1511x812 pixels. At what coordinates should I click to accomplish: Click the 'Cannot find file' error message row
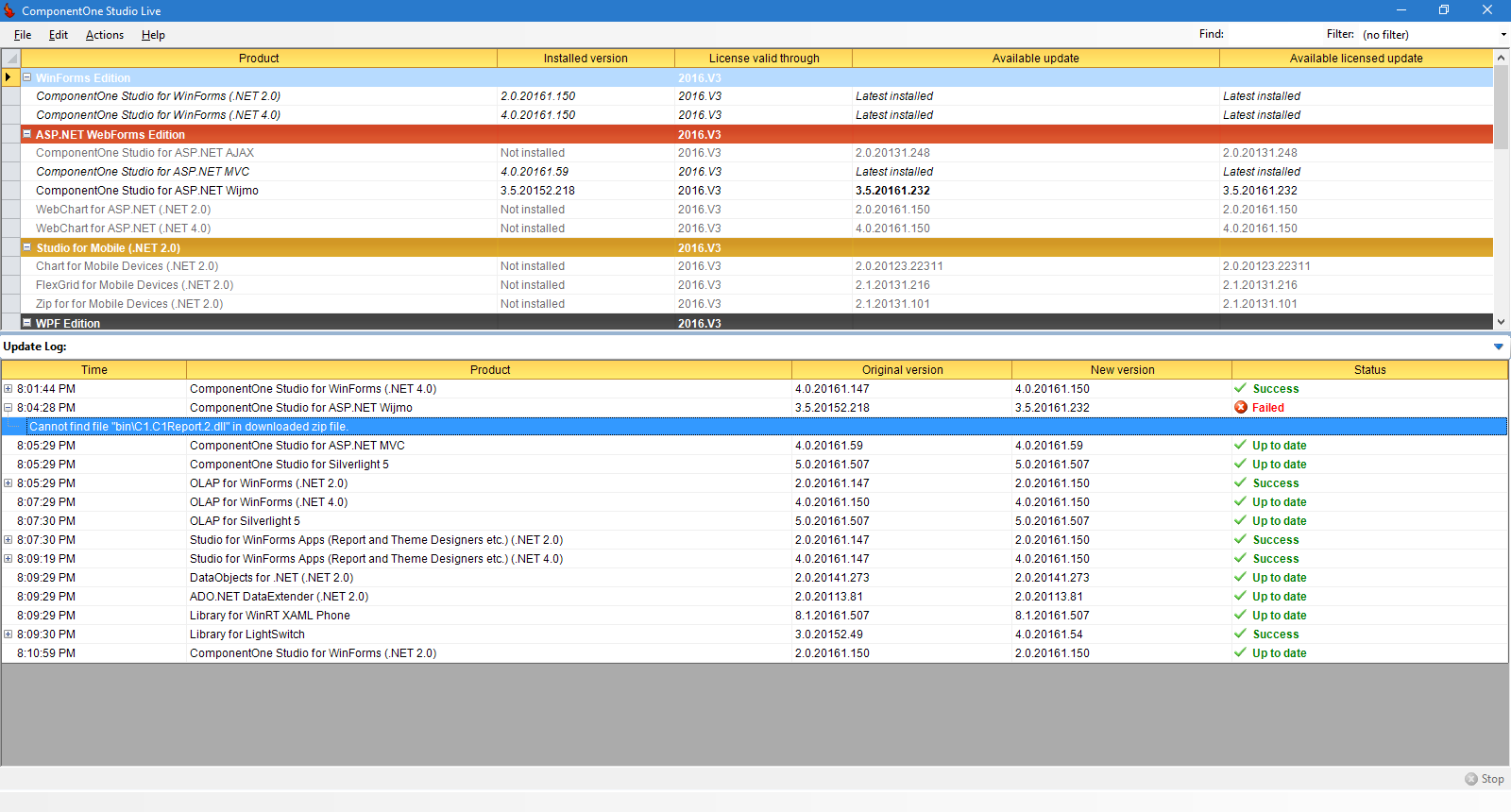[766, 426]
